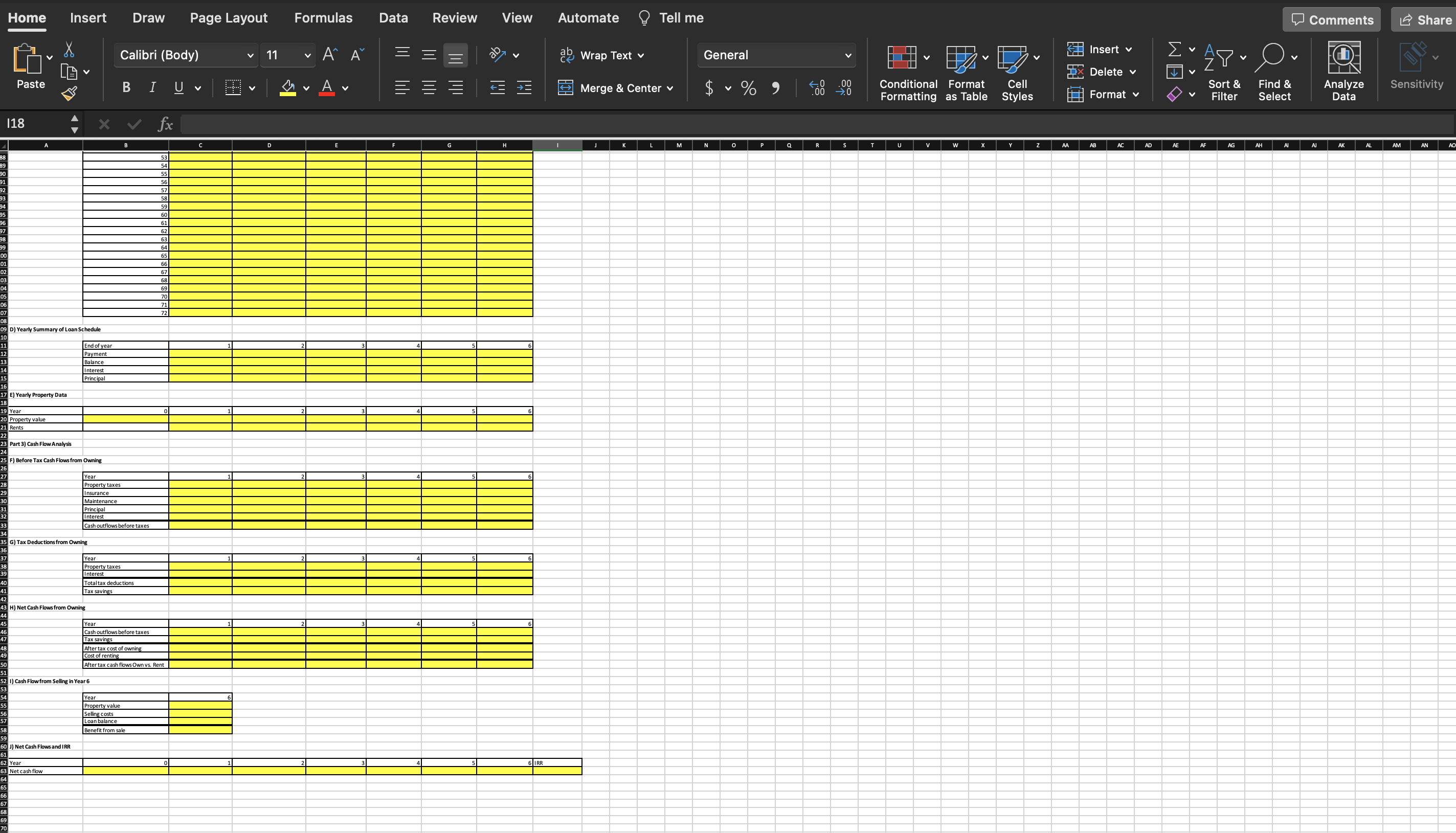Open Format as Table gallery
The height and width of the screenshot is (833, 1456).
pos(966,73)
